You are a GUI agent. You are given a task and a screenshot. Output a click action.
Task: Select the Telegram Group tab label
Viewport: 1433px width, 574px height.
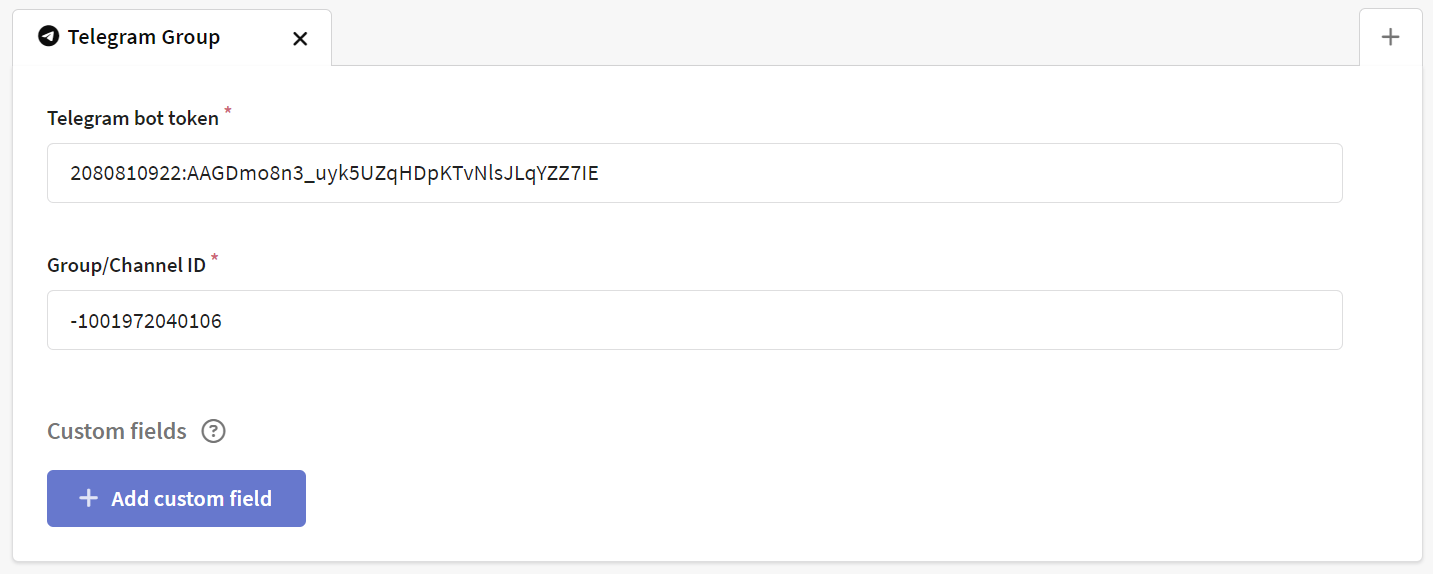click(x=144, y=37)
